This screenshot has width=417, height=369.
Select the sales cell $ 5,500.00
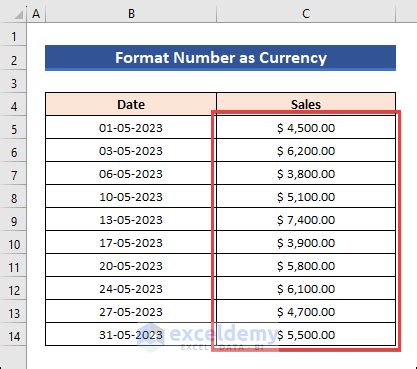306,335
